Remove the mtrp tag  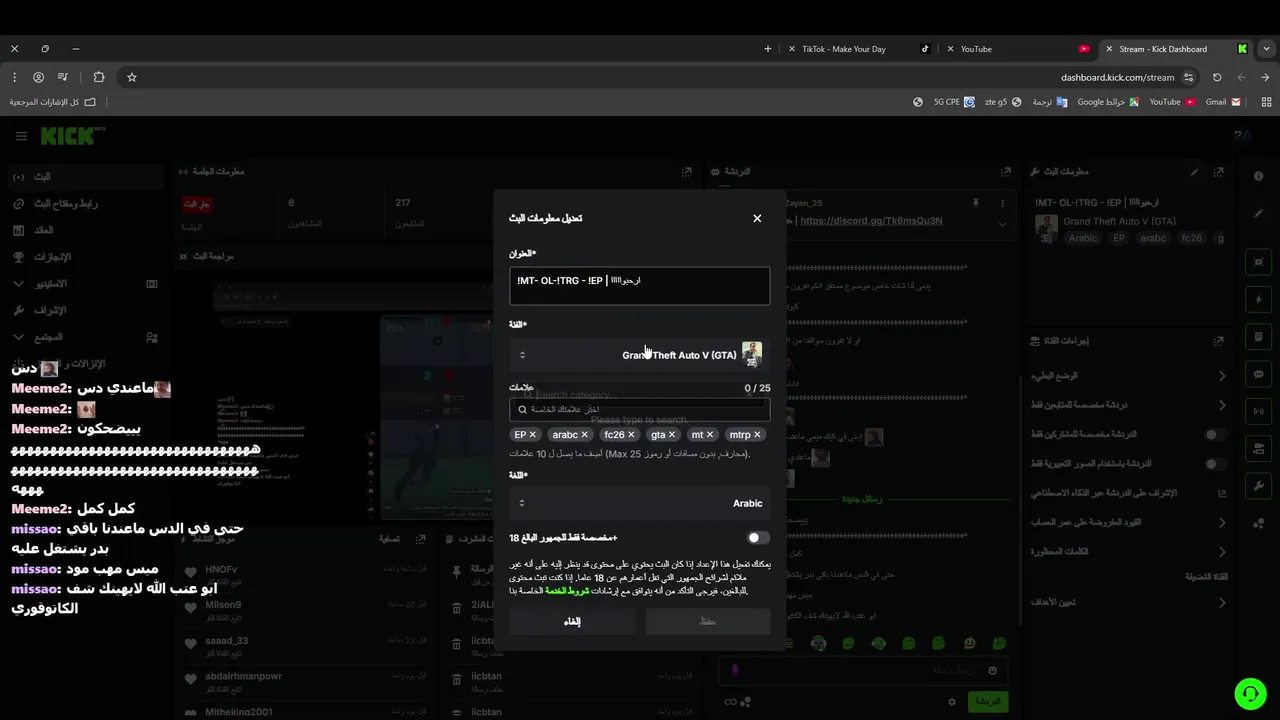point(757,435)
